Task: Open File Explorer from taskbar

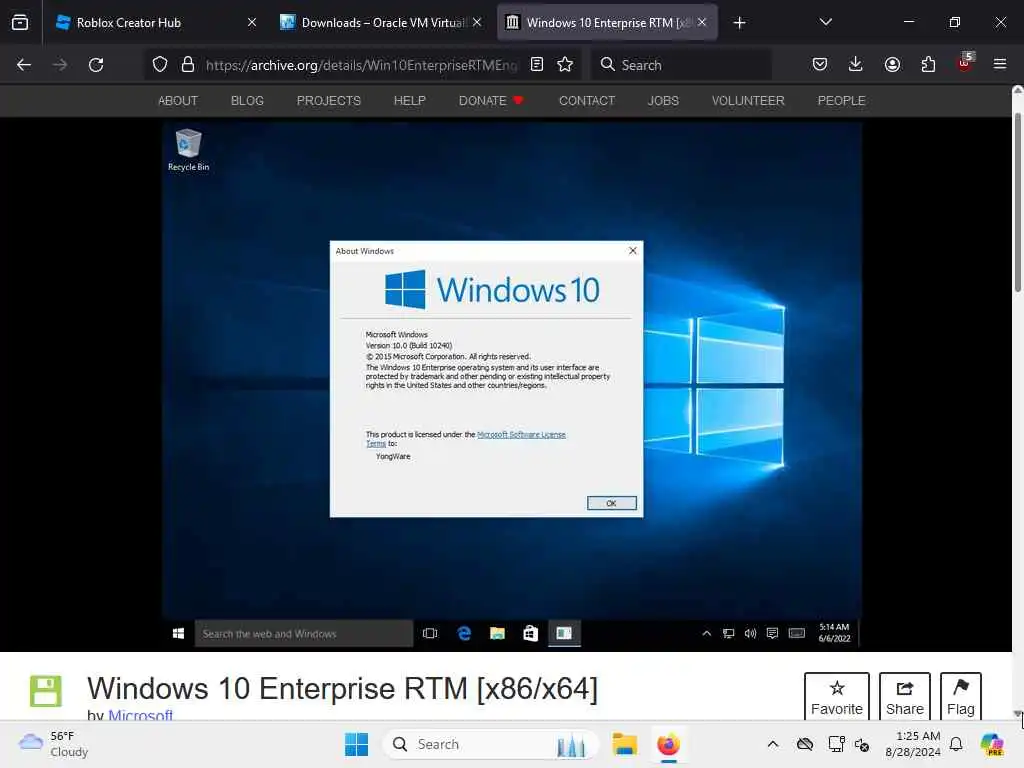Action: [x=624, y=744]
